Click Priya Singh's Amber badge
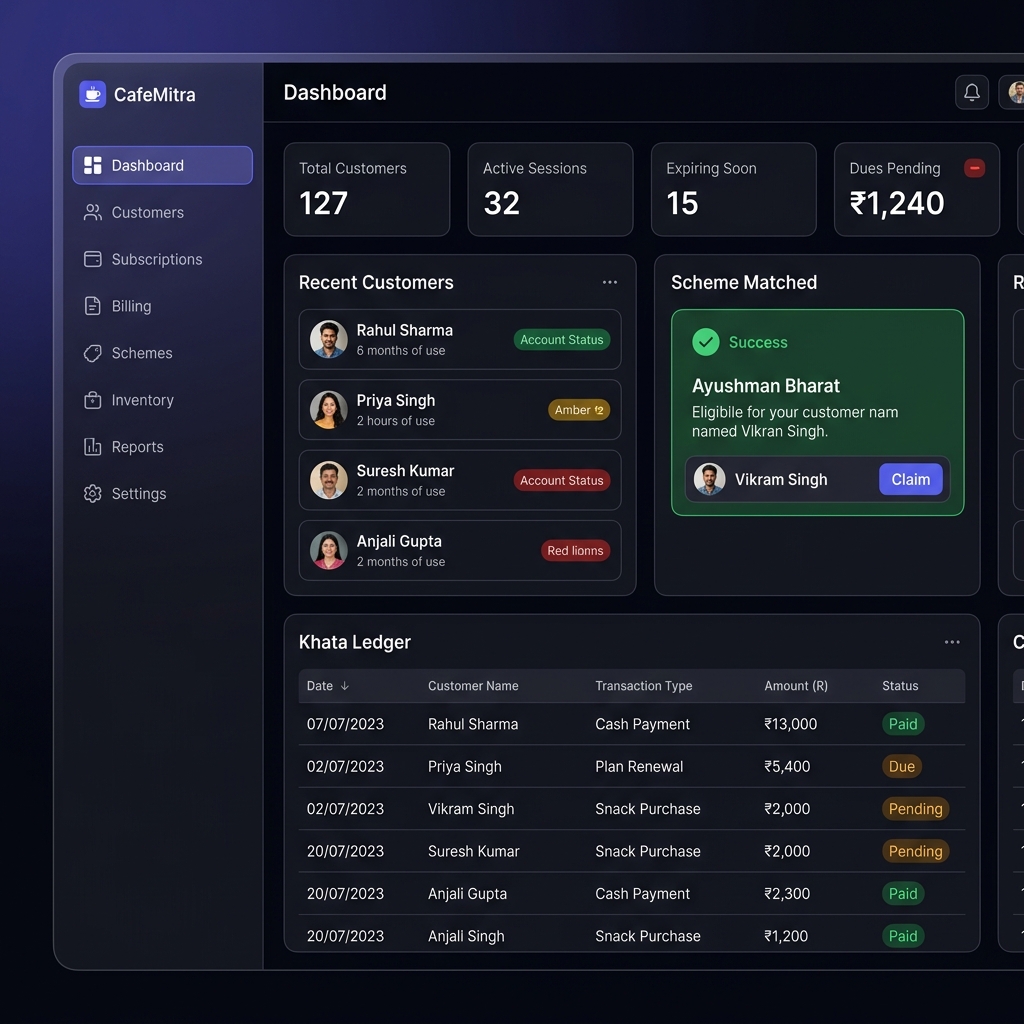Viewport: 1024px width, 1024px height. click(x=579, y=409)
